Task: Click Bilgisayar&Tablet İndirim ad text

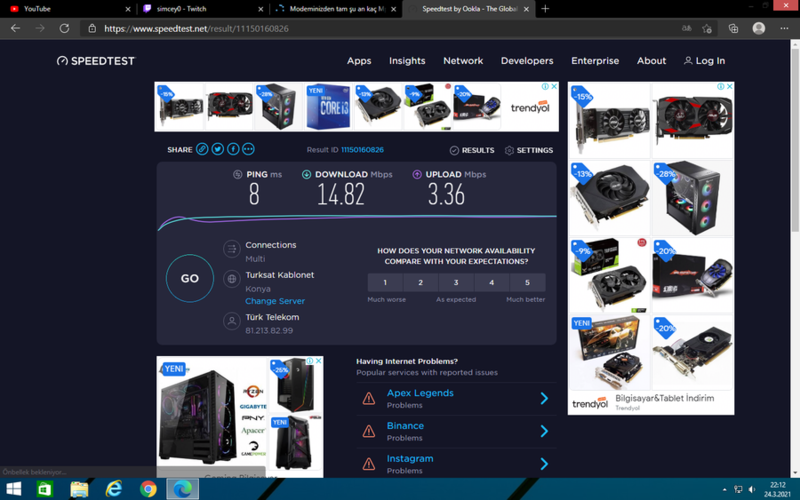Action: click(664, 398)
